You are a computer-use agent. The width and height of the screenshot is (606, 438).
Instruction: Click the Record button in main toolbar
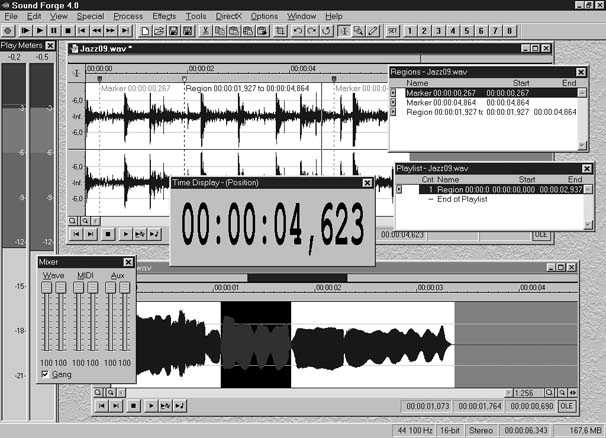coord(8,31)
